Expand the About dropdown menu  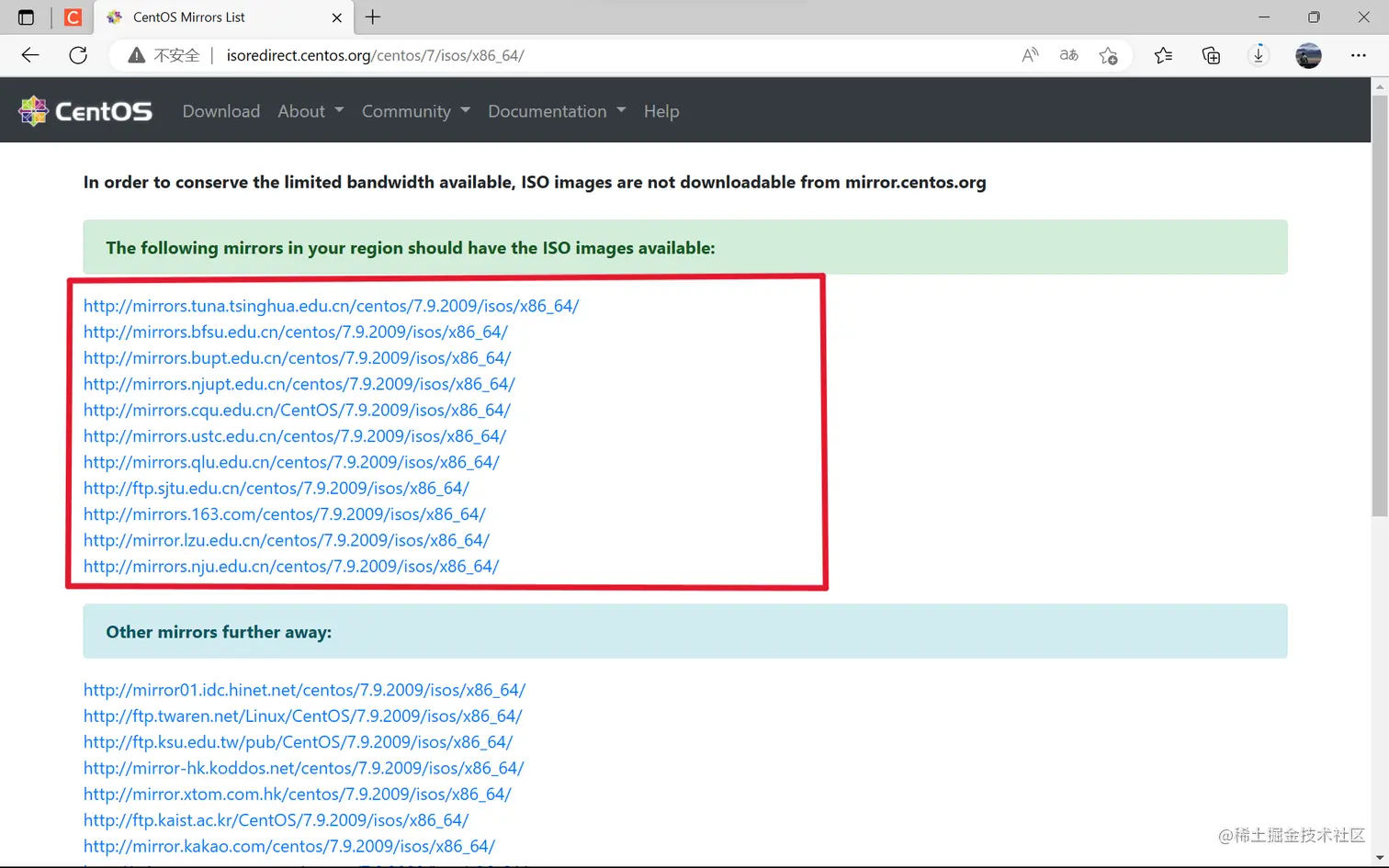tap(311, 111)
